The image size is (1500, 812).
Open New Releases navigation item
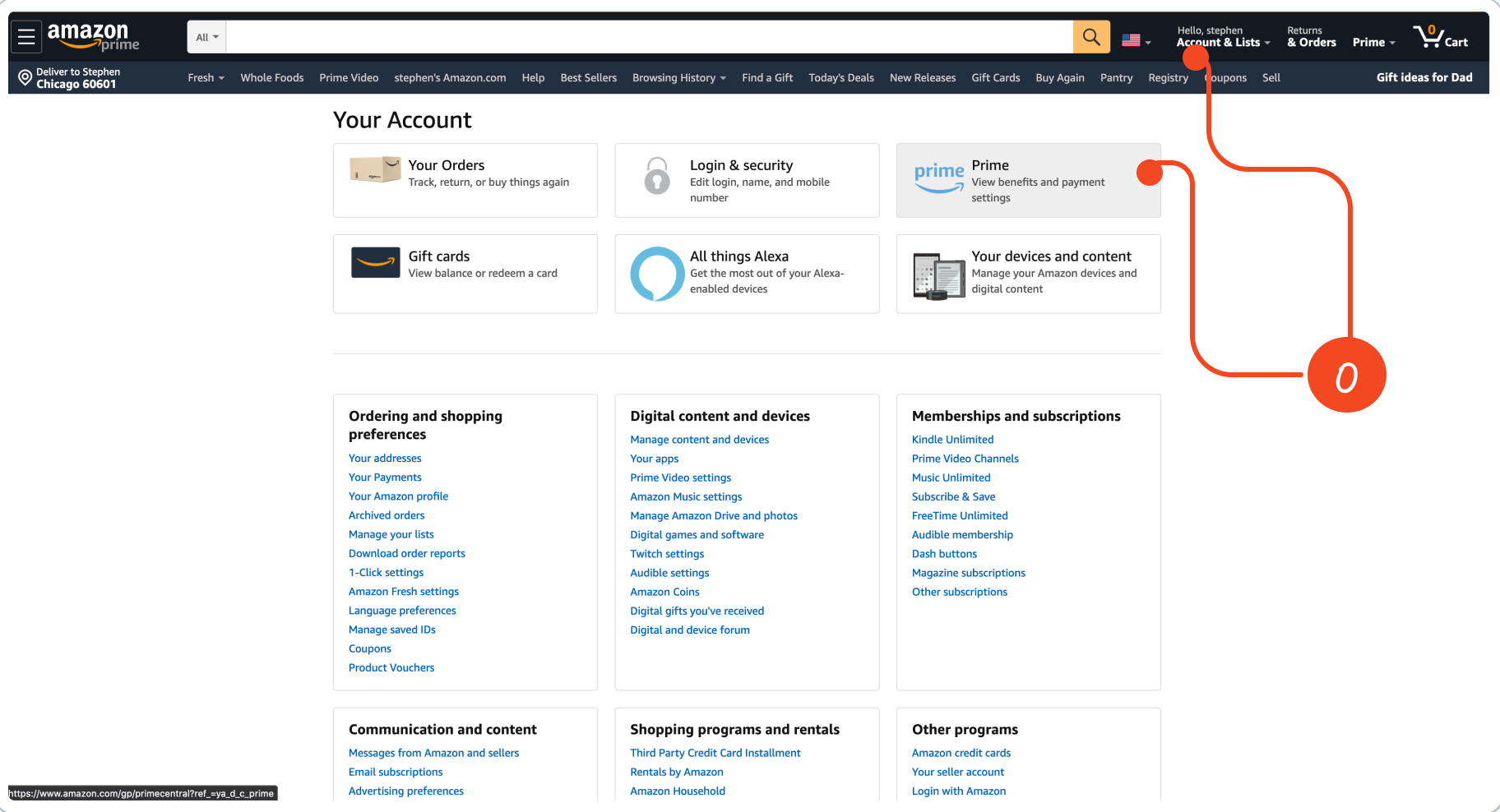923,78
